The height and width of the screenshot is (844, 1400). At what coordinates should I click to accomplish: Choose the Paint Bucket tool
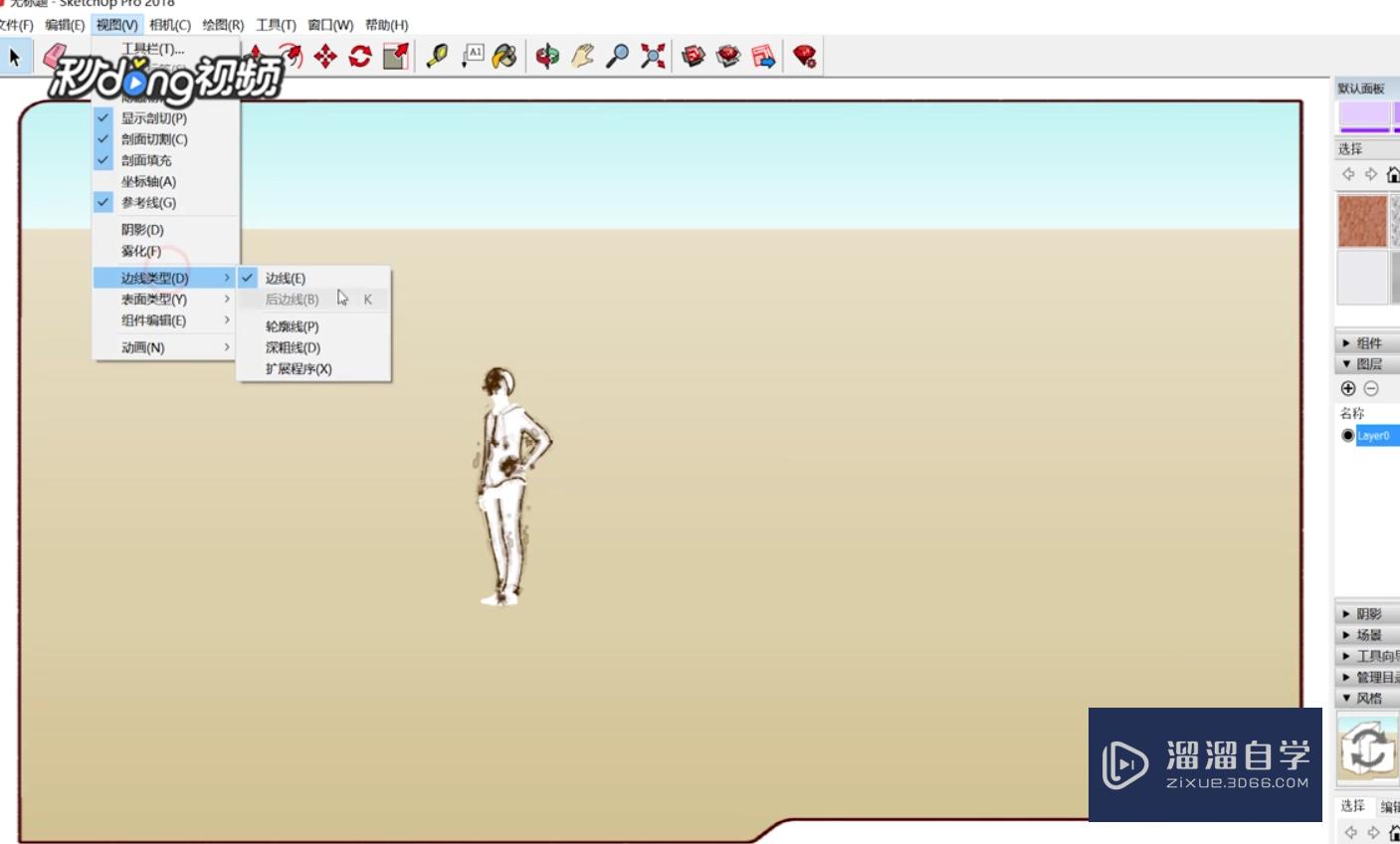[505, 56]
